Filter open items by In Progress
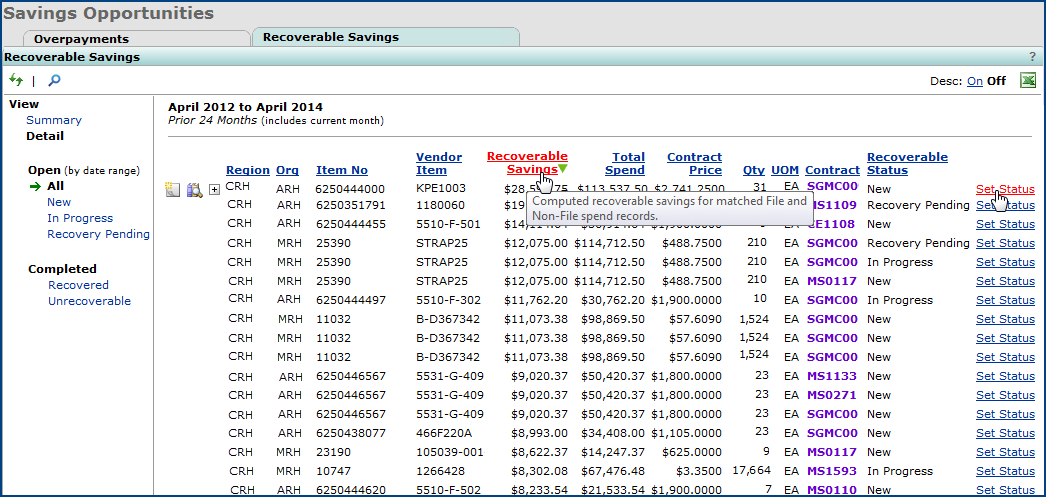 point(80,218)
